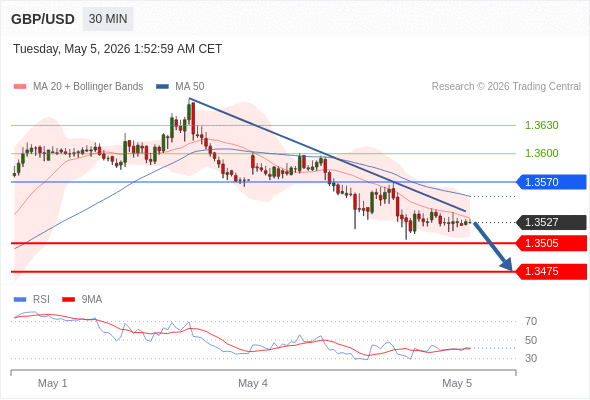The width and height of the screenshot is (590, 400).
Task: Click the RSI 70 level label
Action: (x=531, y=321)
